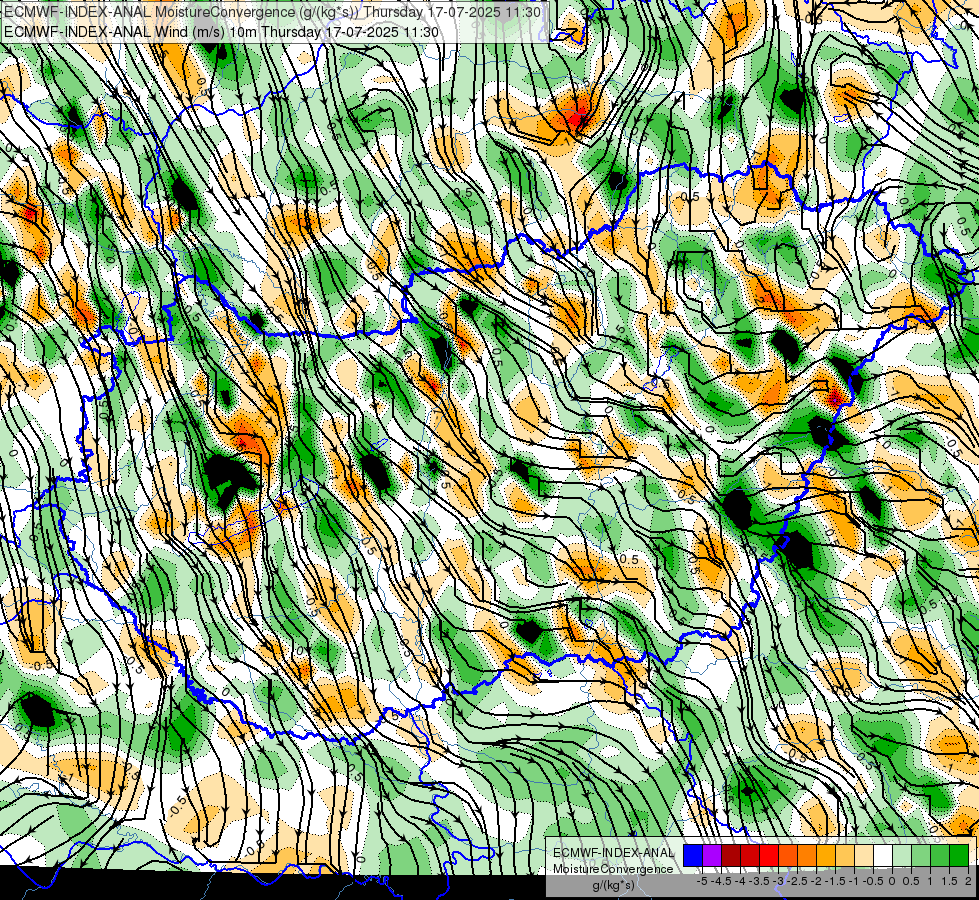Click the '-2.5' tick label on legend scale

(x=798, y=881)
